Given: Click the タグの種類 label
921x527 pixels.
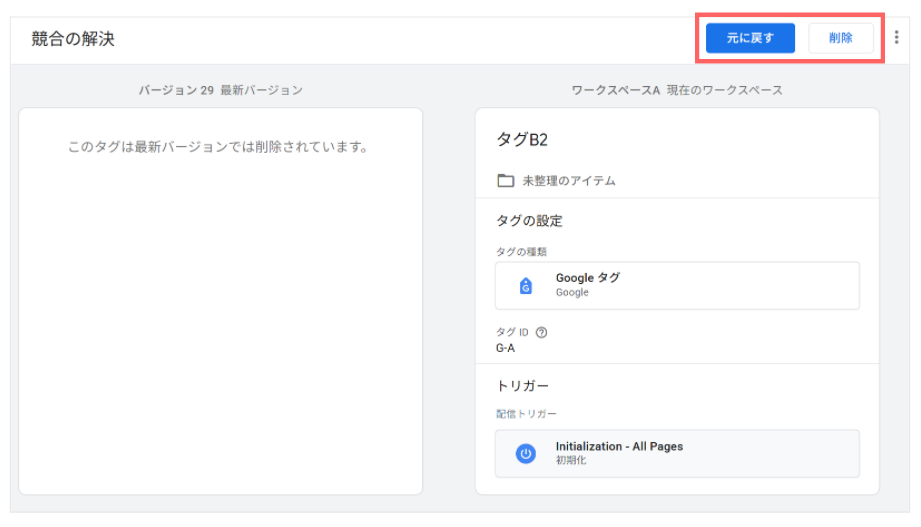Looking at the screenshot, I should click(521, 251).
